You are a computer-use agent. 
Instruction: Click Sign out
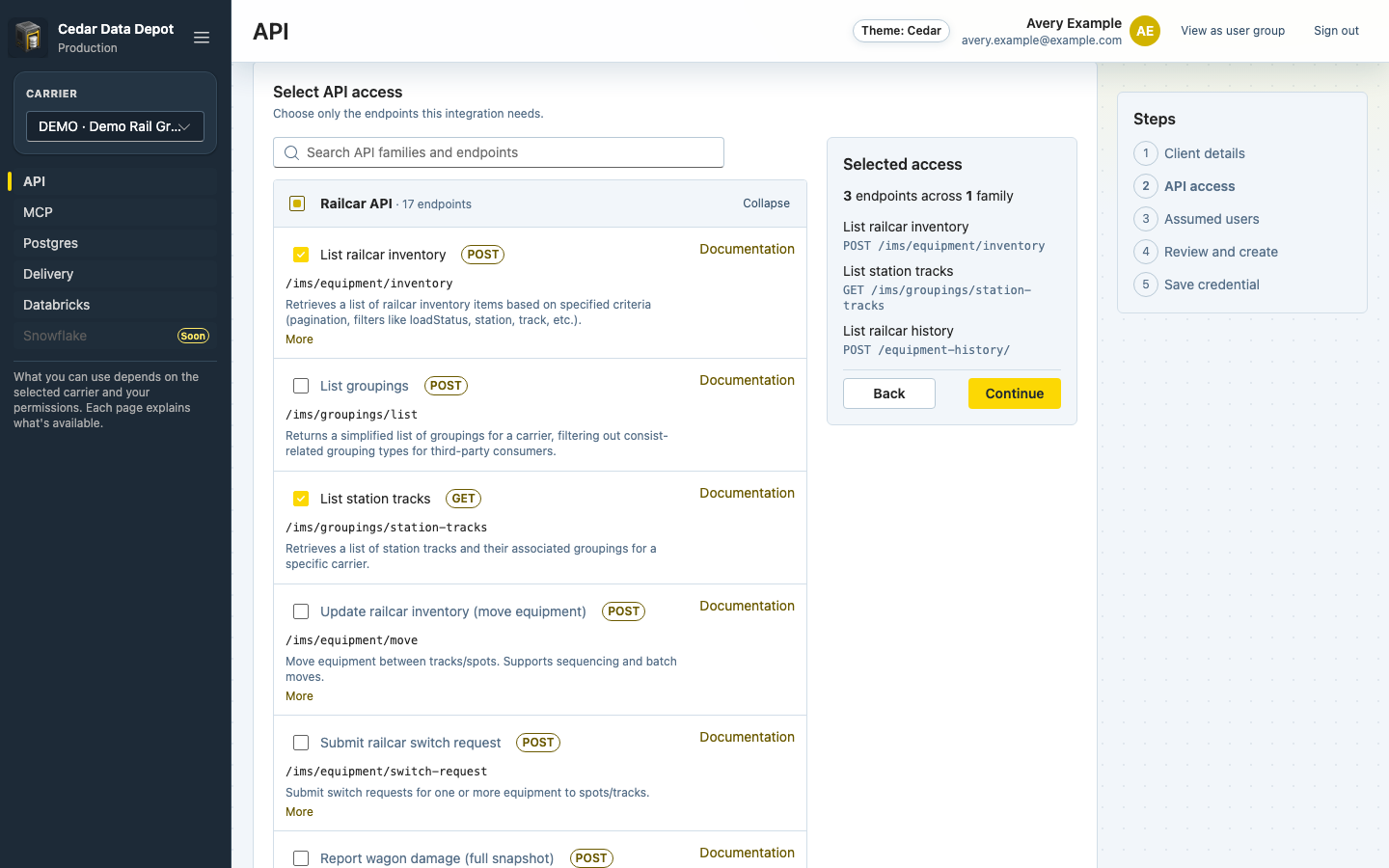pos(1336,31)
